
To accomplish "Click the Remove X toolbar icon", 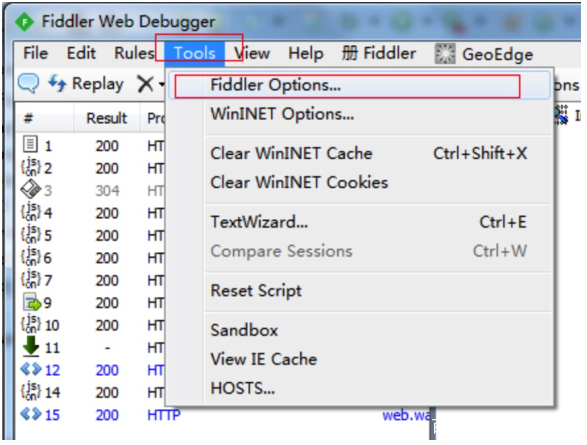I will point(145,83).
